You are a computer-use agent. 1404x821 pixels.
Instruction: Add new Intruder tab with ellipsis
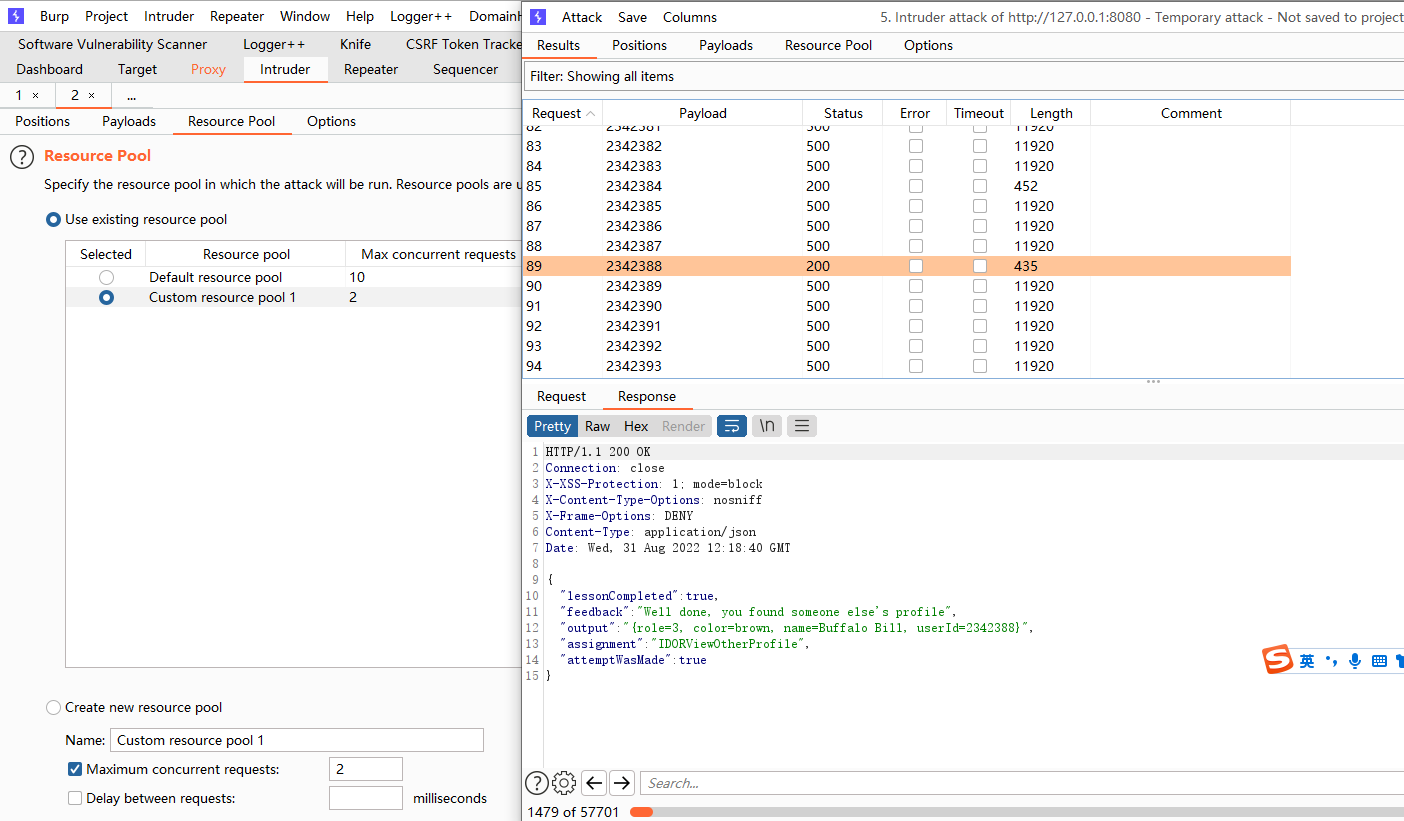(x=132, y=95)
